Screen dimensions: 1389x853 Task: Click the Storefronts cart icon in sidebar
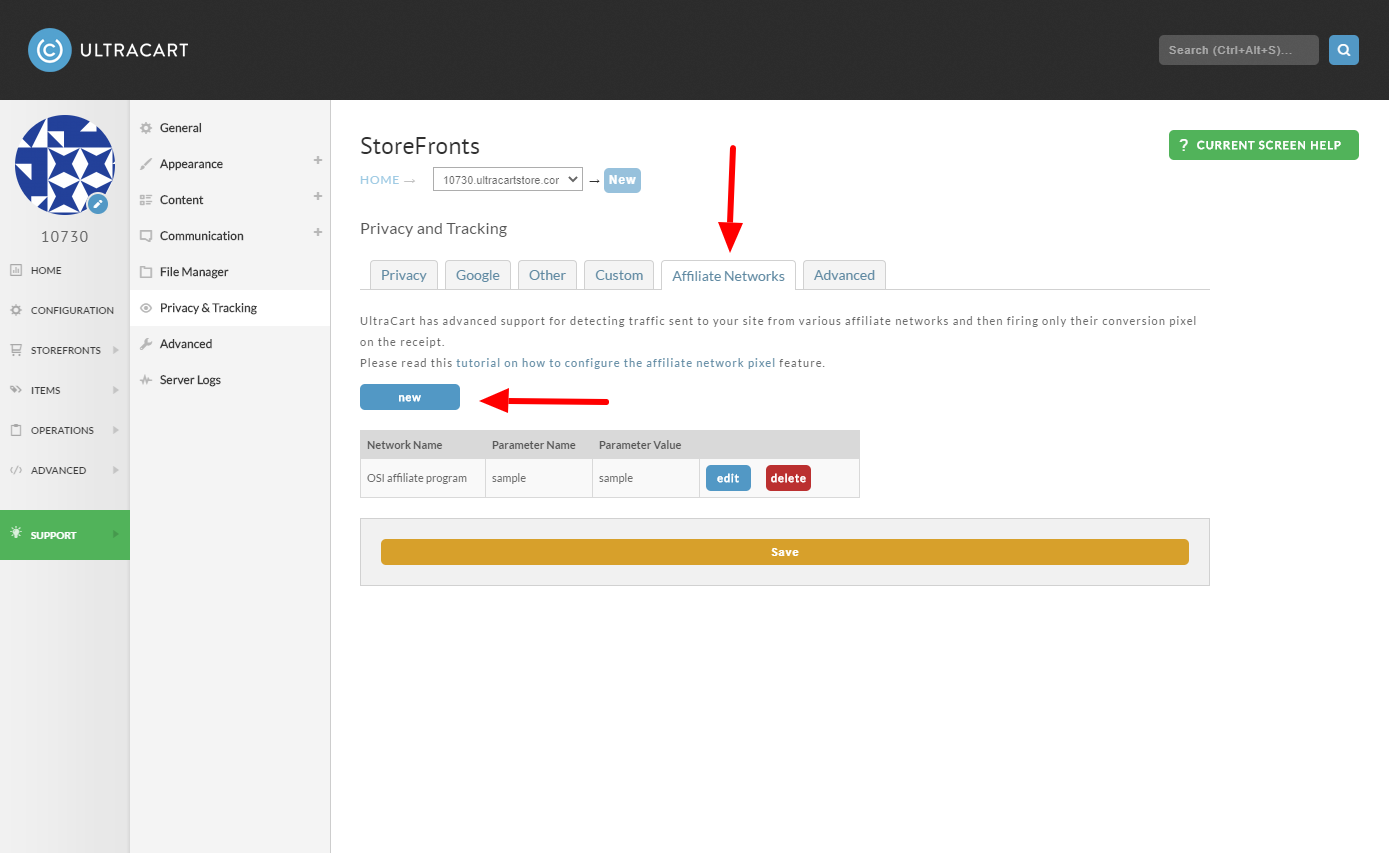(x=16, y=350)
